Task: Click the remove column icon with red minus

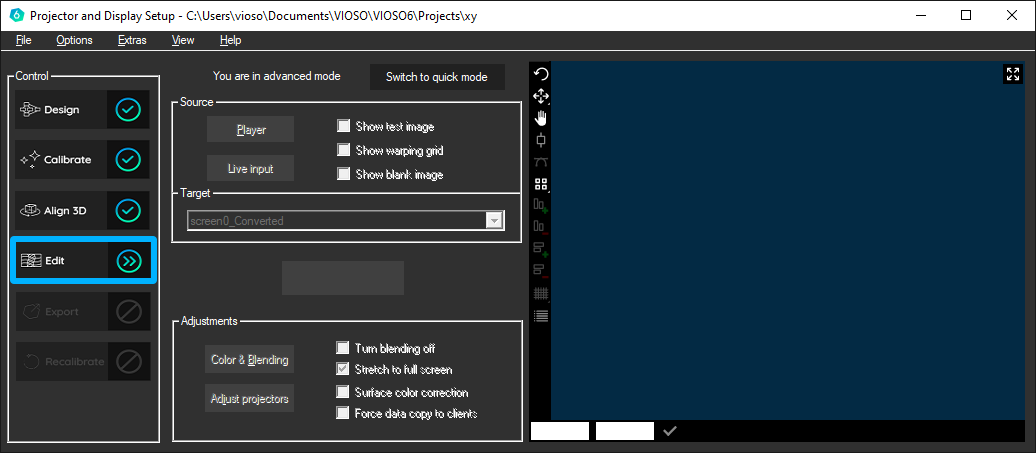Action: click(540, 228)
